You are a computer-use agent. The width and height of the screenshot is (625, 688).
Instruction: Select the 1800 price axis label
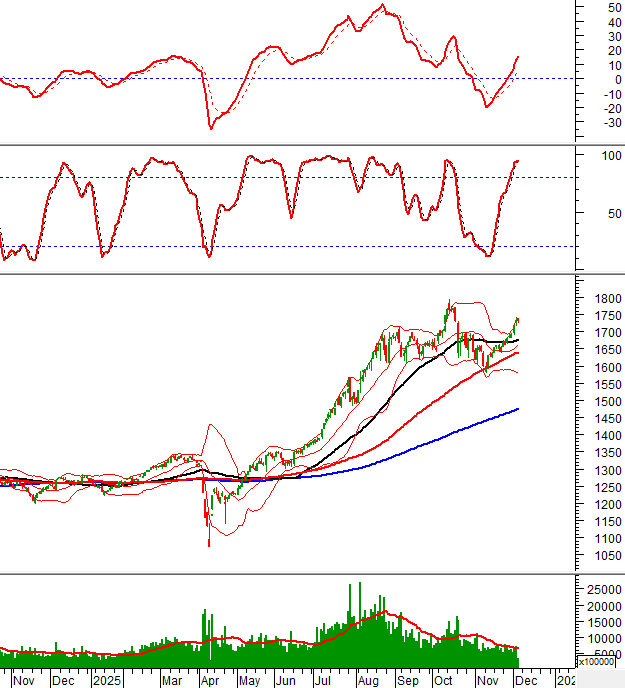coord(603,299)
